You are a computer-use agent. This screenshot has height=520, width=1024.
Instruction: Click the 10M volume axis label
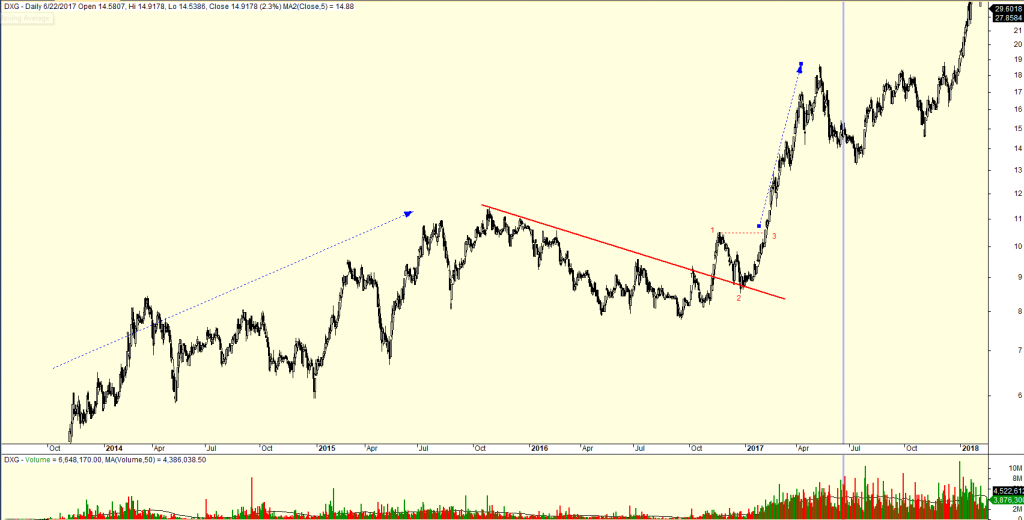[1014, 468]
